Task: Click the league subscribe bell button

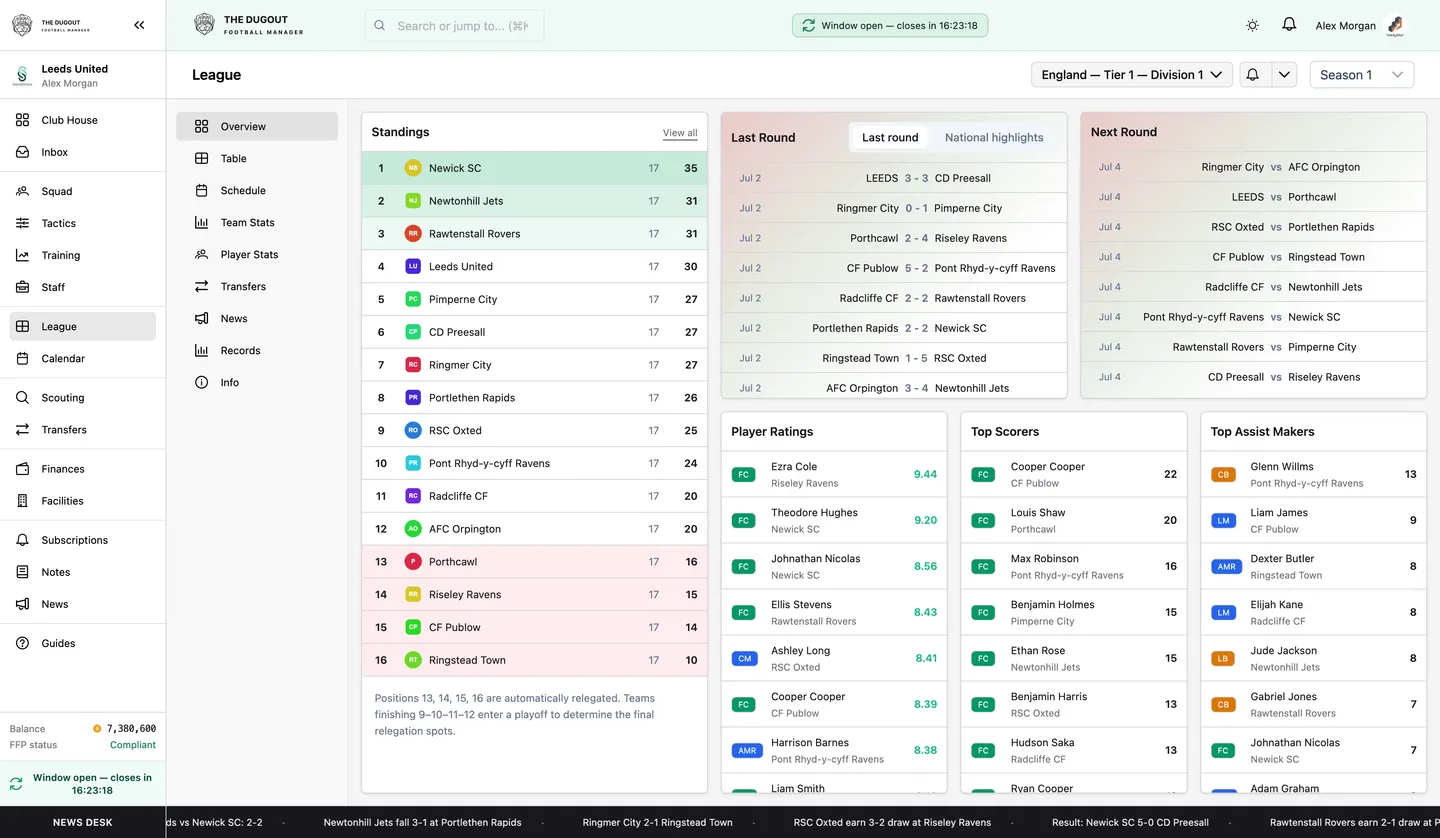Action: (x=1252, y=75)
